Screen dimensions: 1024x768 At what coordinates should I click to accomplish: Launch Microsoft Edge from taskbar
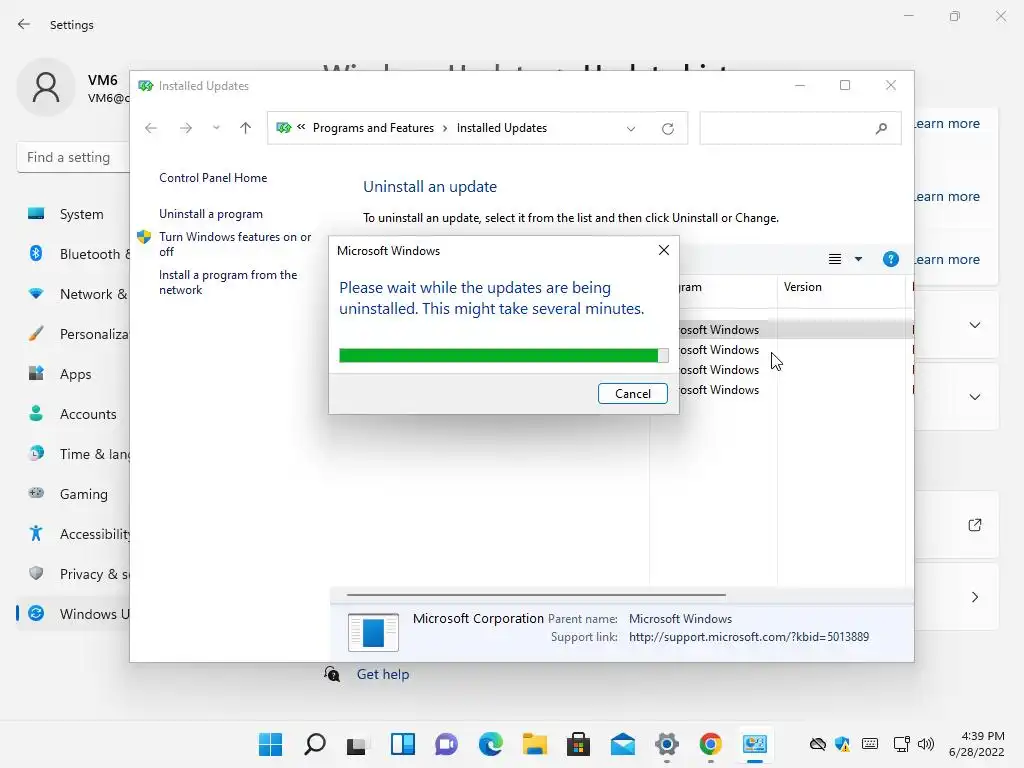tap(490, 744)
